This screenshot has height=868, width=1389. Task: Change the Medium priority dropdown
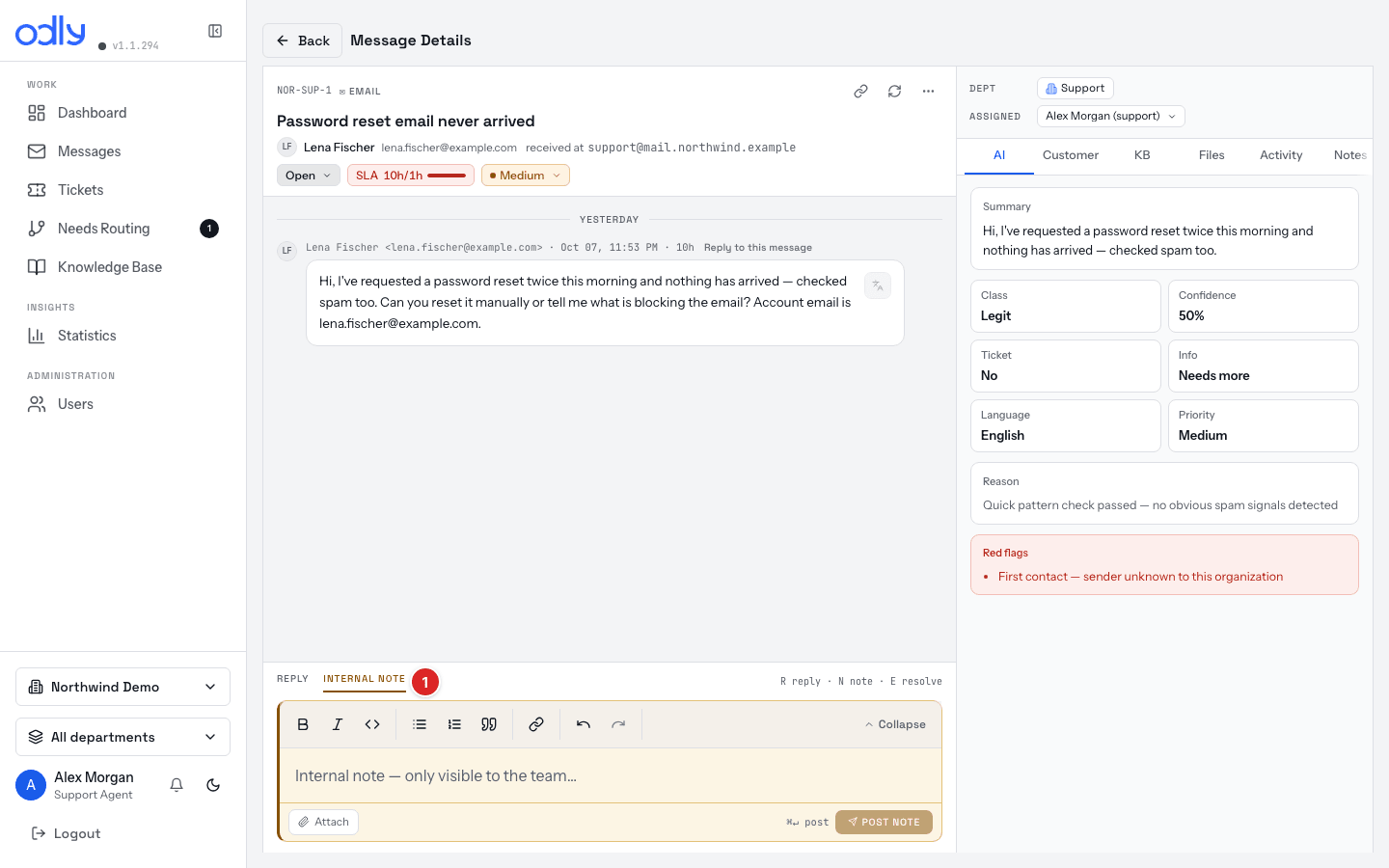click(526, 176)
